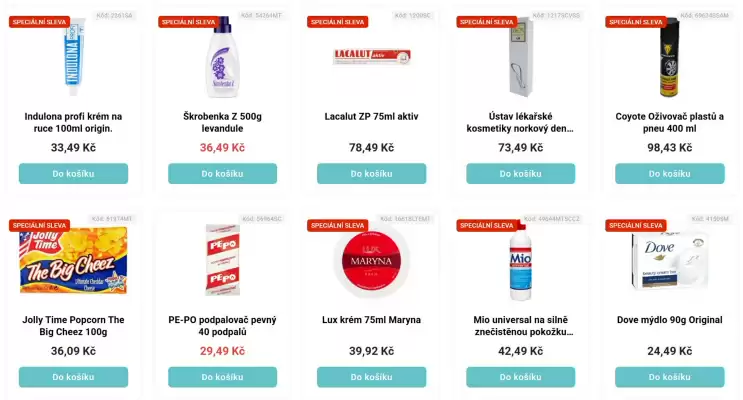View Lacalut toothpaste product picture

click(371, 56)
